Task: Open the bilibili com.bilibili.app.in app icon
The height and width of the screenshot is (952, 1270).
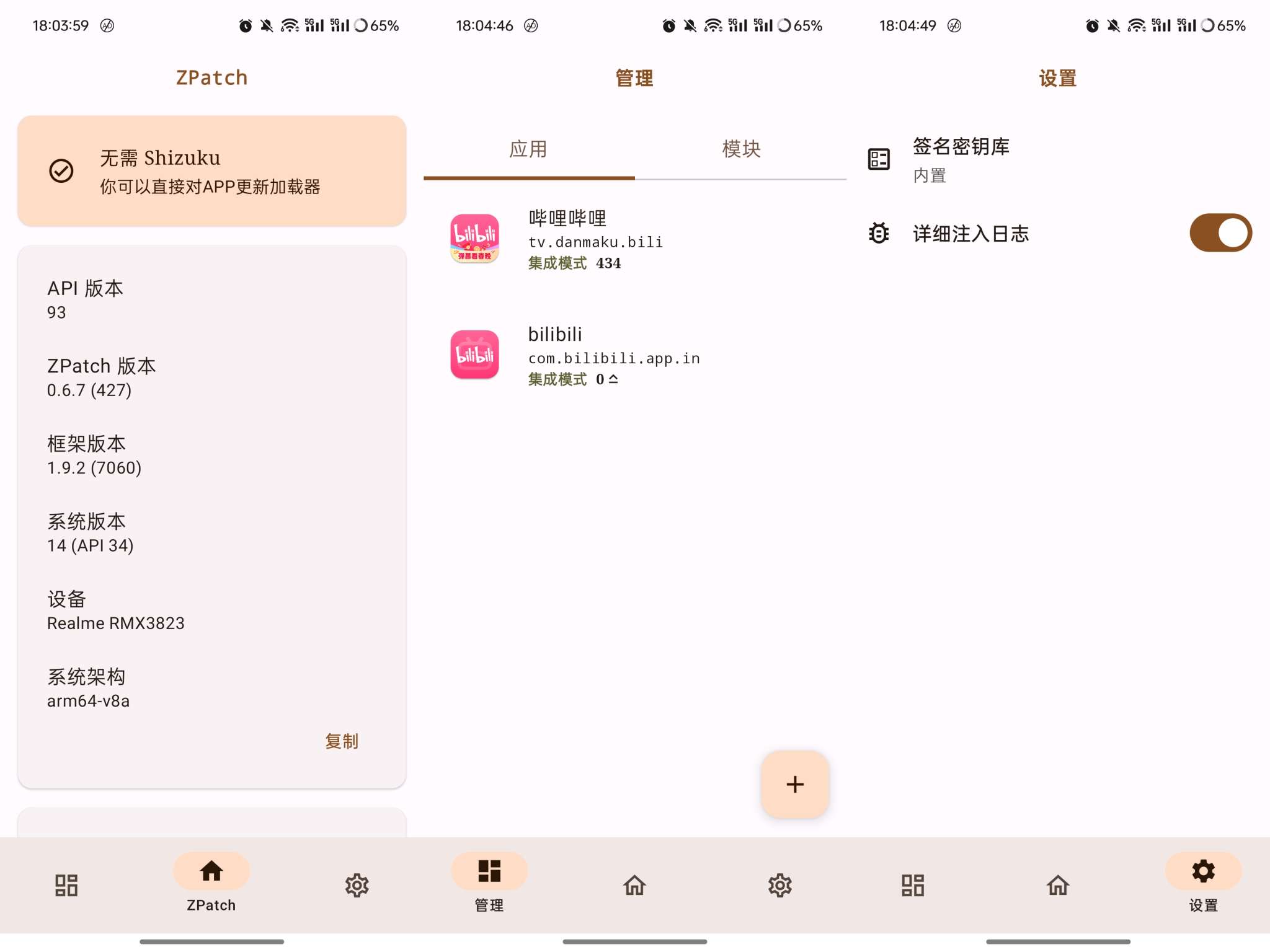Action: (x=474, y=355)
